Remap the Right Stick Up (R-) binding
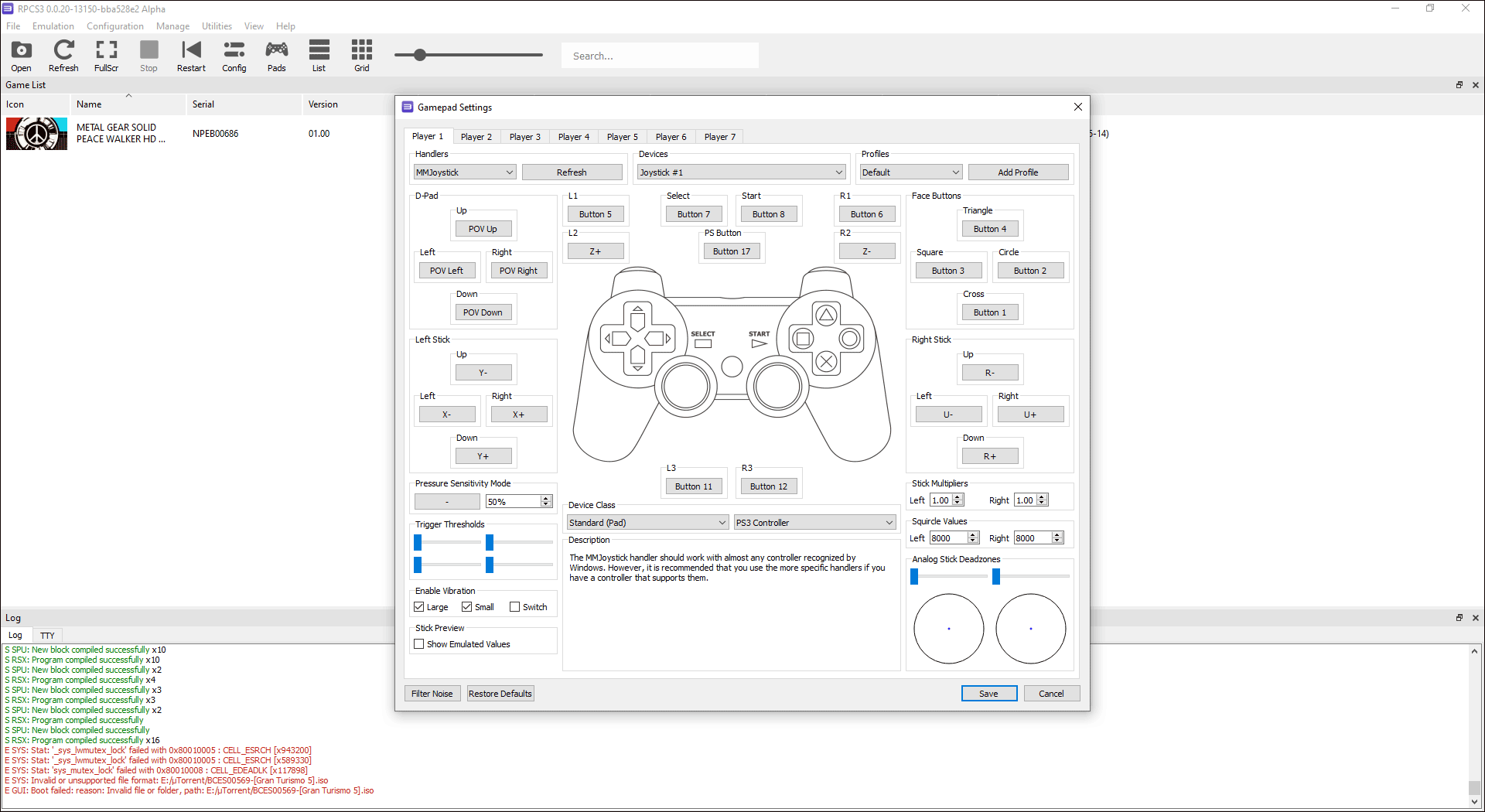 click(990, 373)
